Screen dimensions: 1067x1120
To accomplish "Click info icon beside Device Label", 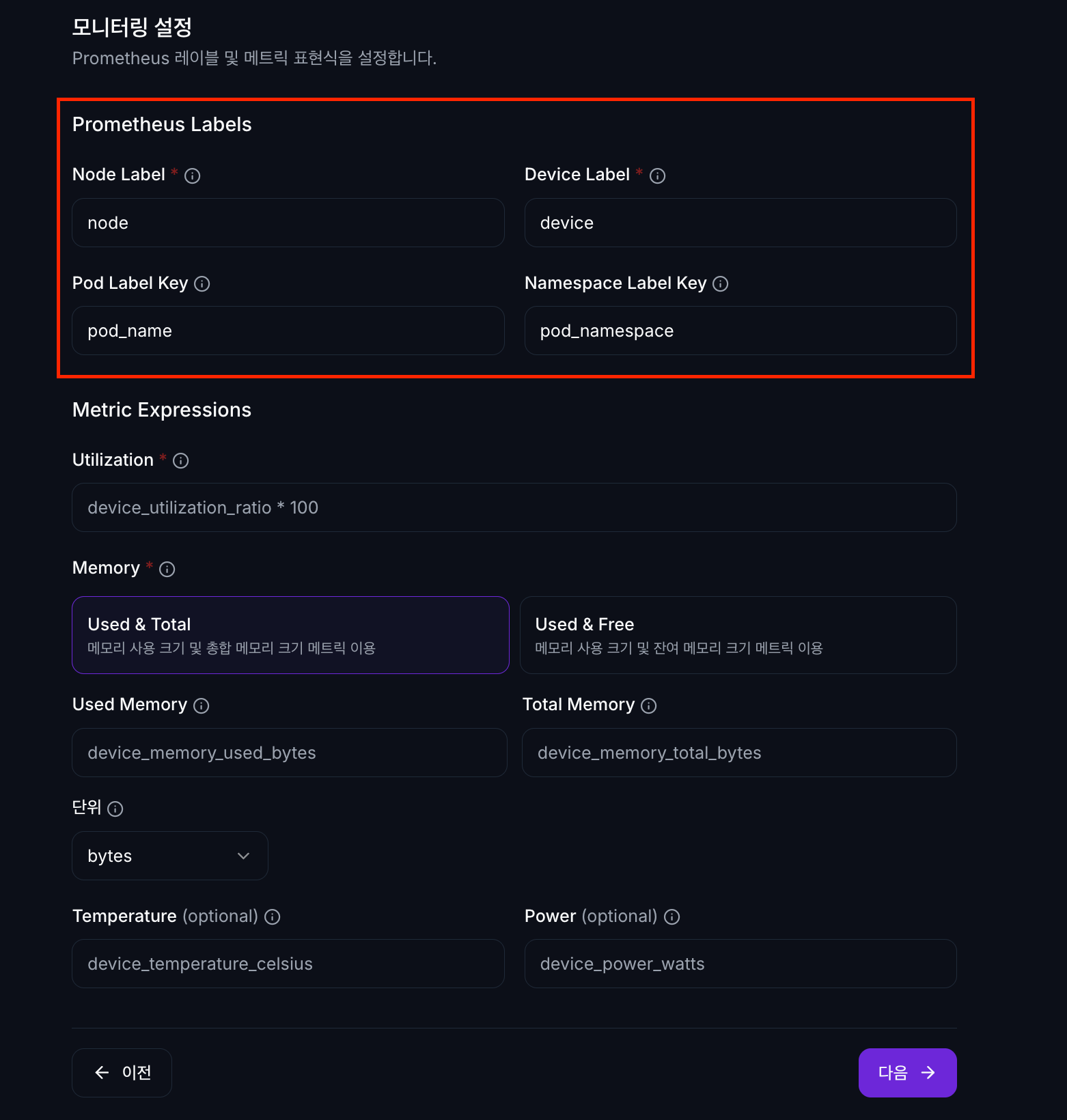I will pos(657,176).
